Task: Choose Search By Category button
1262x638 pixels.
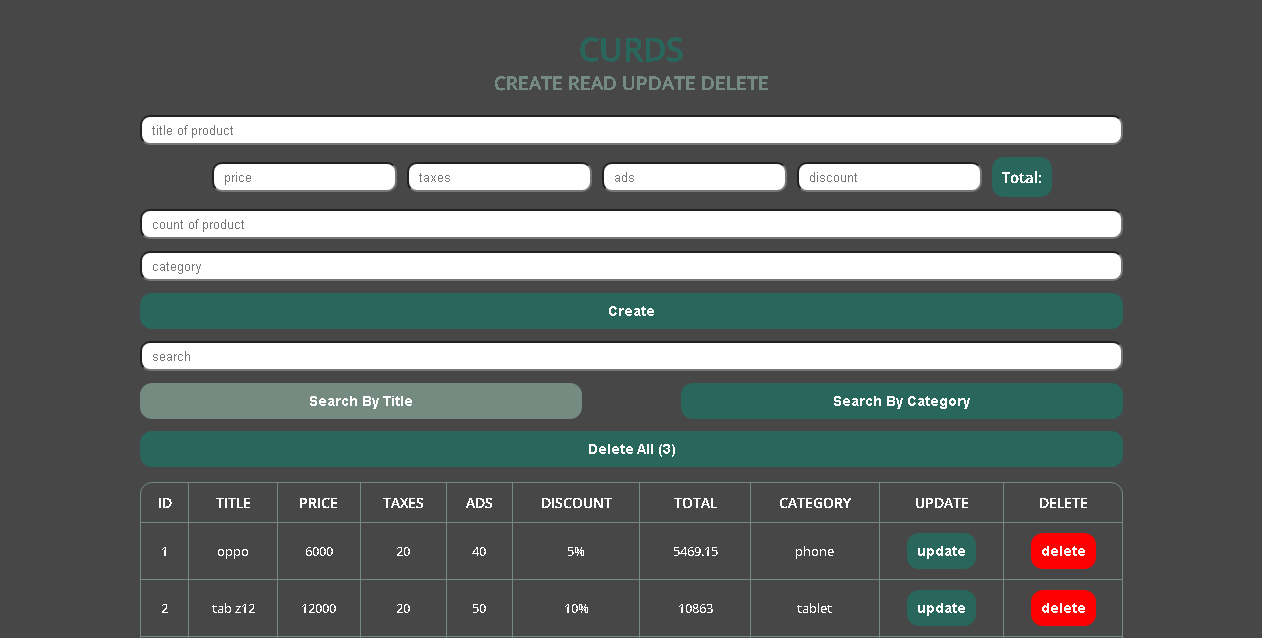Action: (x=902, y=401)
